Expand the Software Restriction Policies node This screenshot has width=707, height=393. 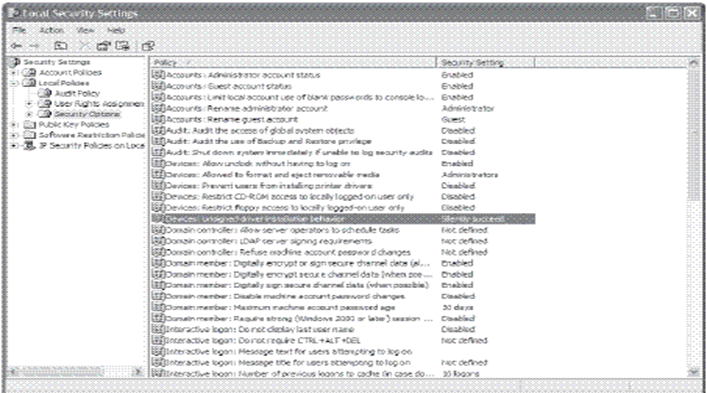(x=14, y=135)
